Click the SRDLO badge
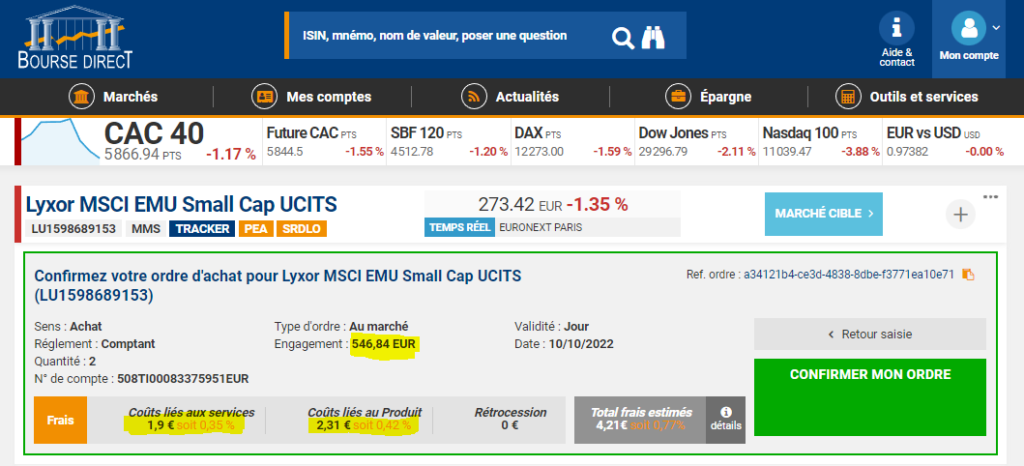Viewport: 1024px width, 466px height. pyautogui.click(x=301, y=228)
